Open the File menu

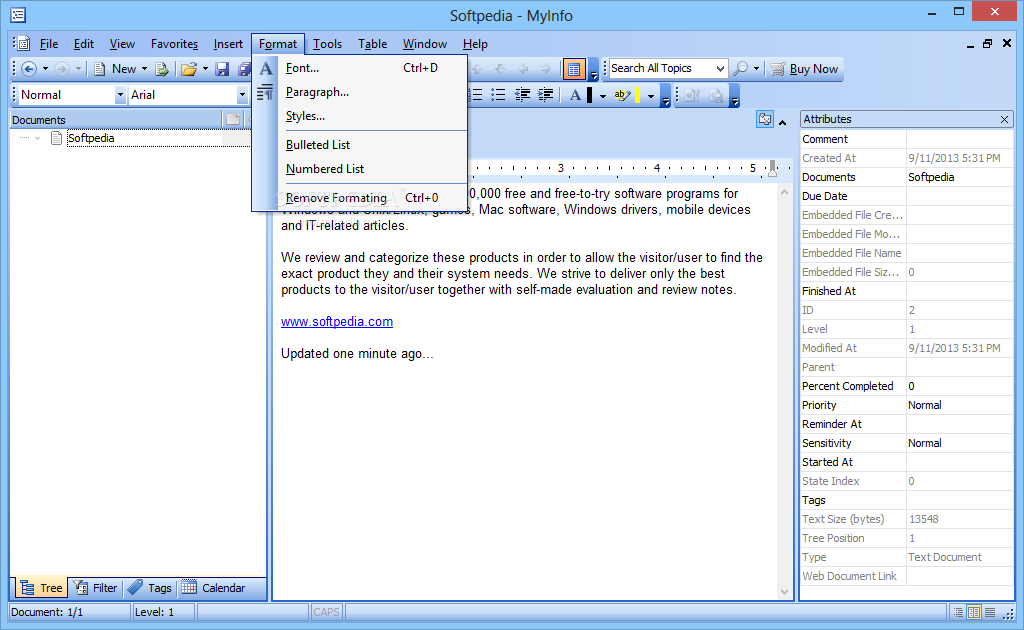(x=49, y=44)
